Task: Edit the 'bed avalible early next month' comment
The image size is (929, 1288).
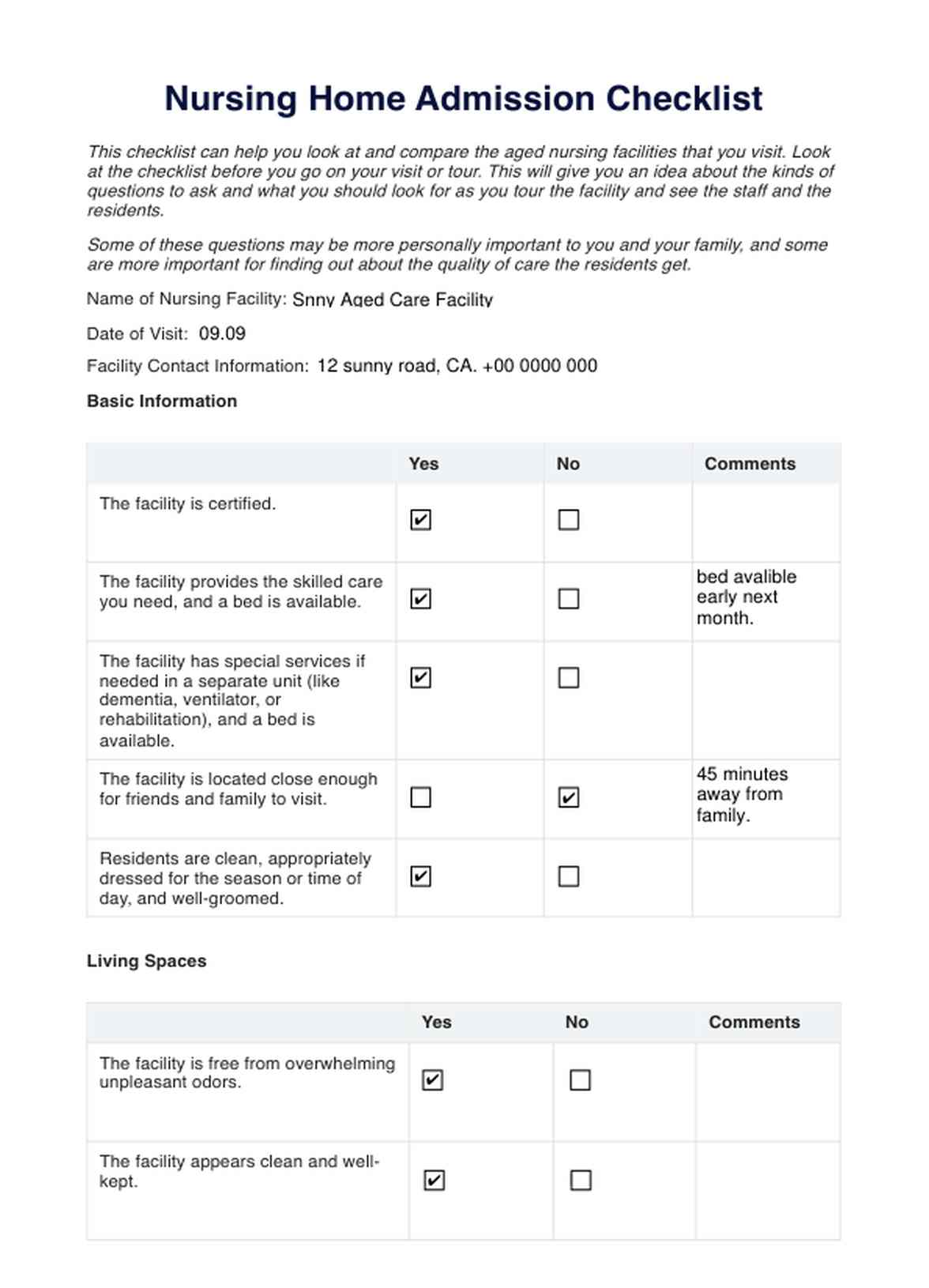Action: pos(747,597)
